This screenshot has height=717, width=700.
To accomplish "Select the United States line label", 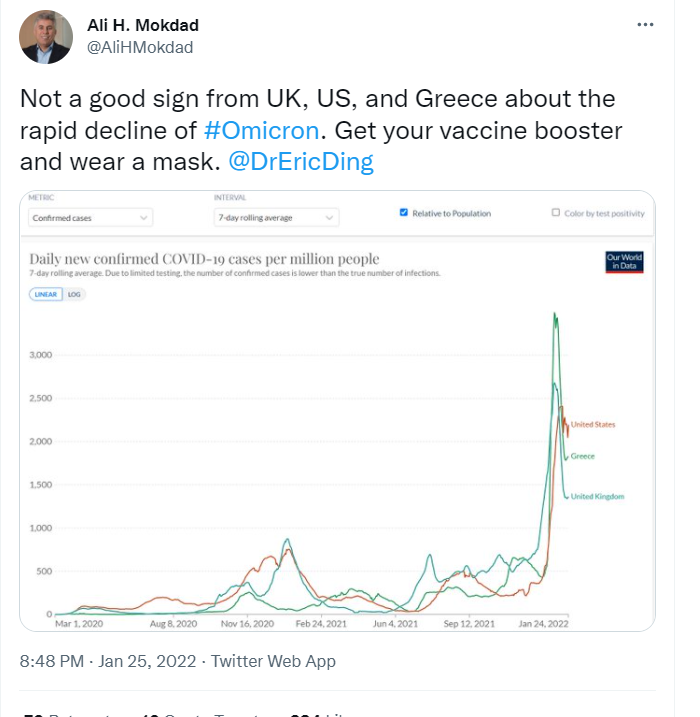I will click(593, 425).
